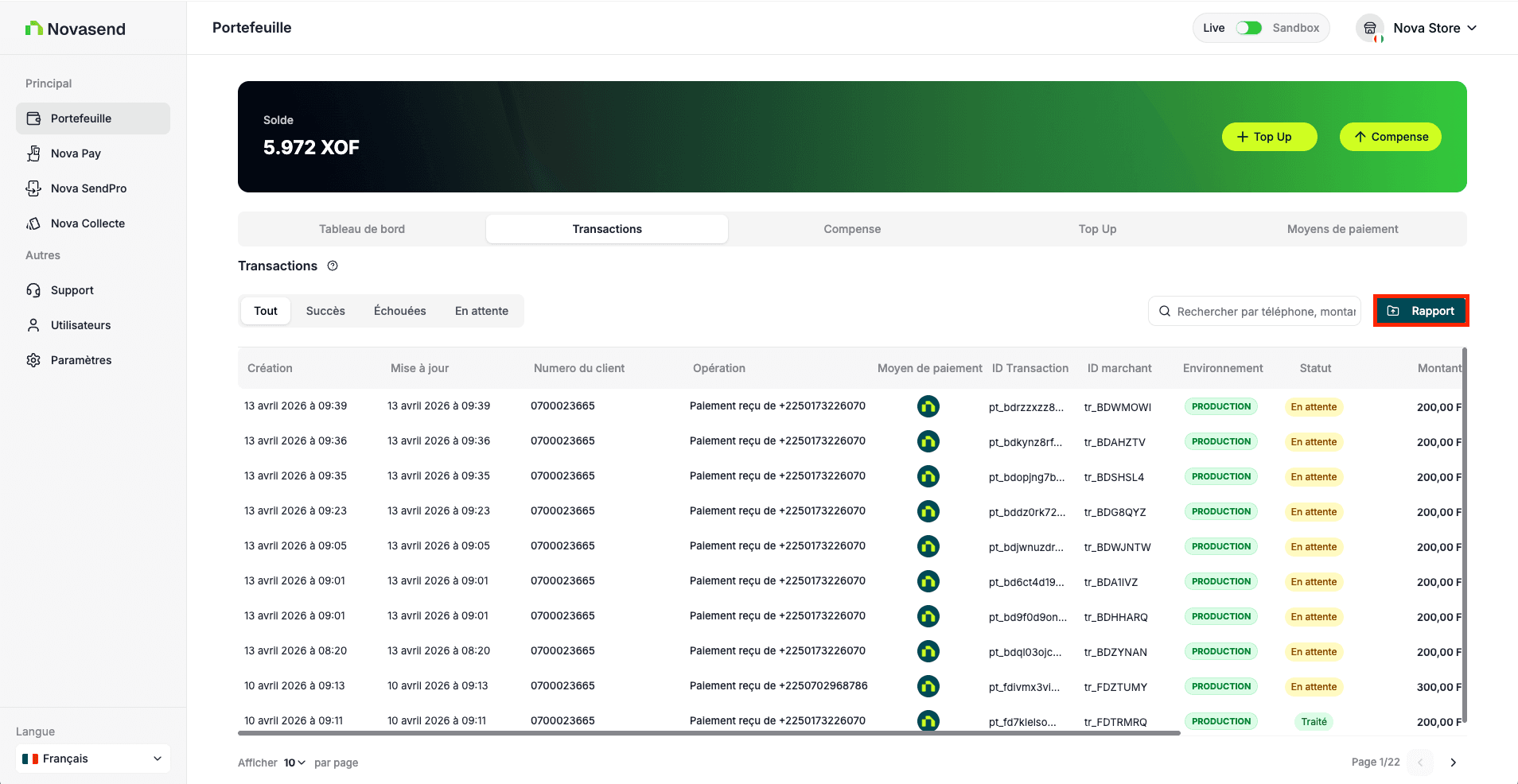
Task: Click payment method icon for tr_BDHHARQ row
Action: [928, 616]
